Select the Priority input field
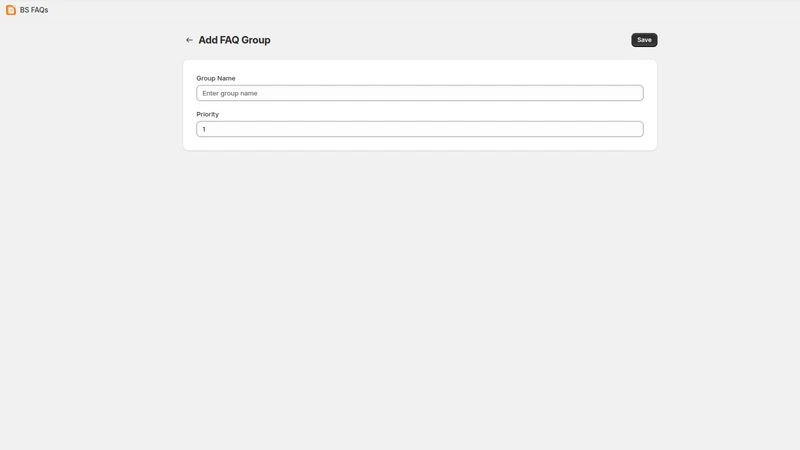 click(x=419, y=129)
